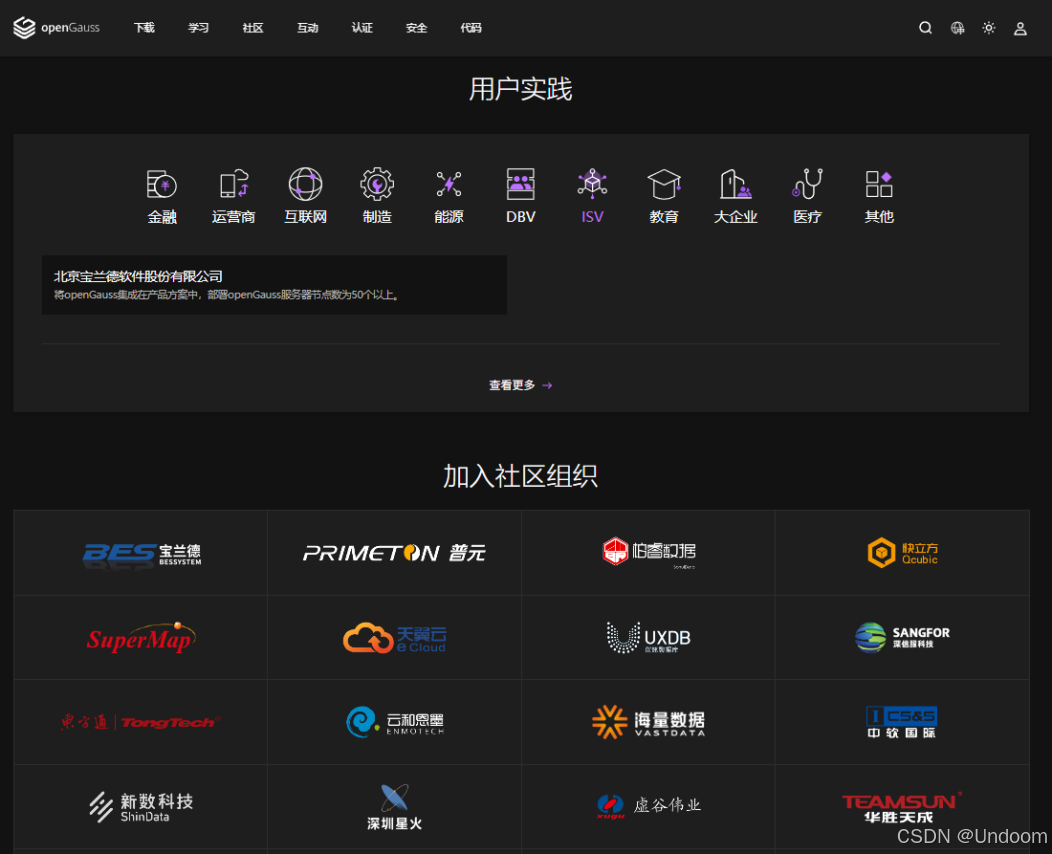Open the 海量数据 VASTDATA logo tile
1052x854 pixels.
(648, 722)
